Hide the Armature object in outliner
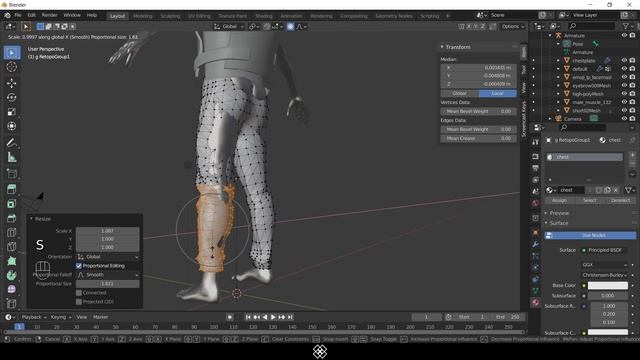 point(624,36)
